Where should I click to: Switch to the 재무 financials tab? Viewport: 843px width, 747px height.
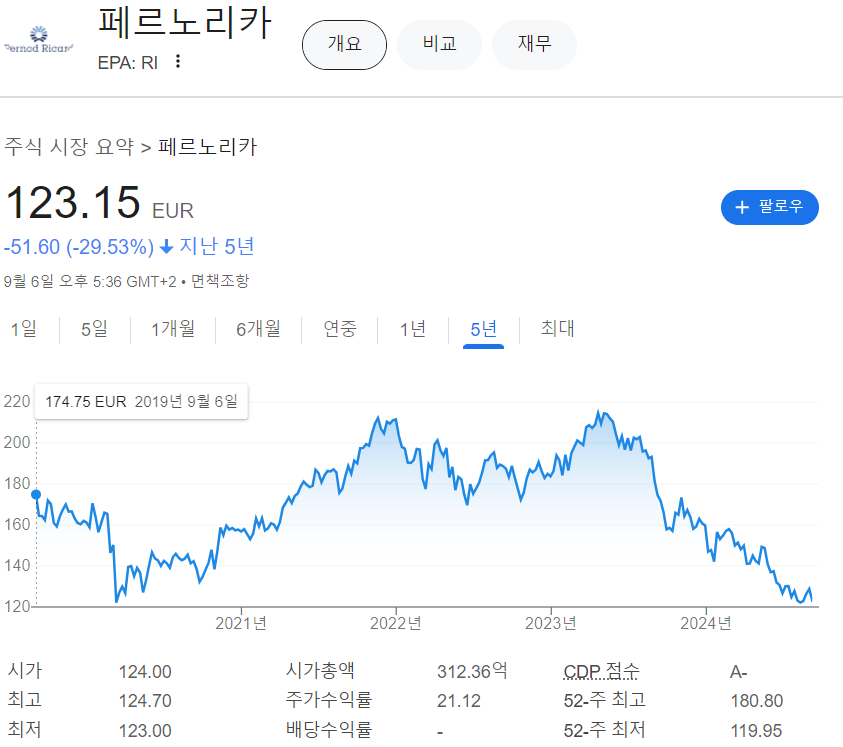pos(534,45)
